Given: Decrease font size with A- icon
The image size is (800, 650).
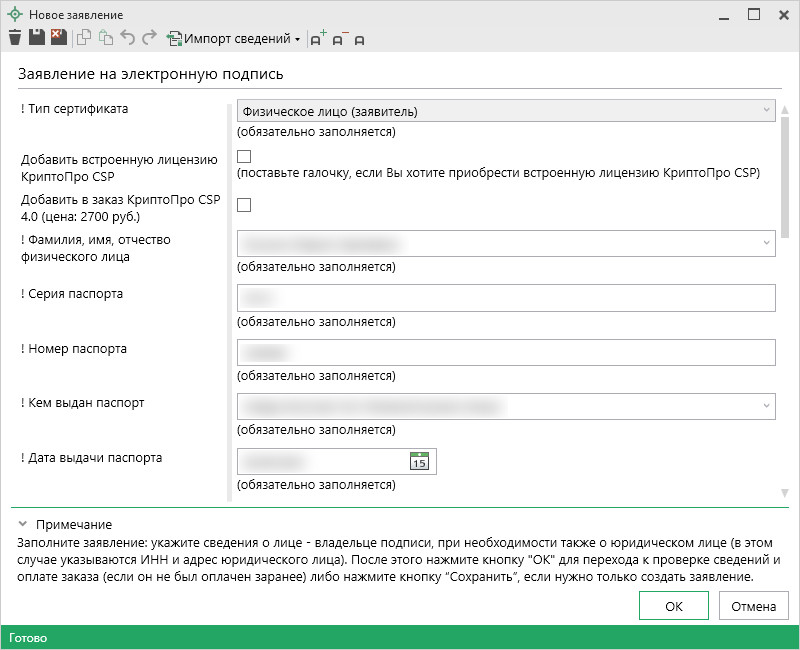Looking at the screenshot, I should [339, 39].
